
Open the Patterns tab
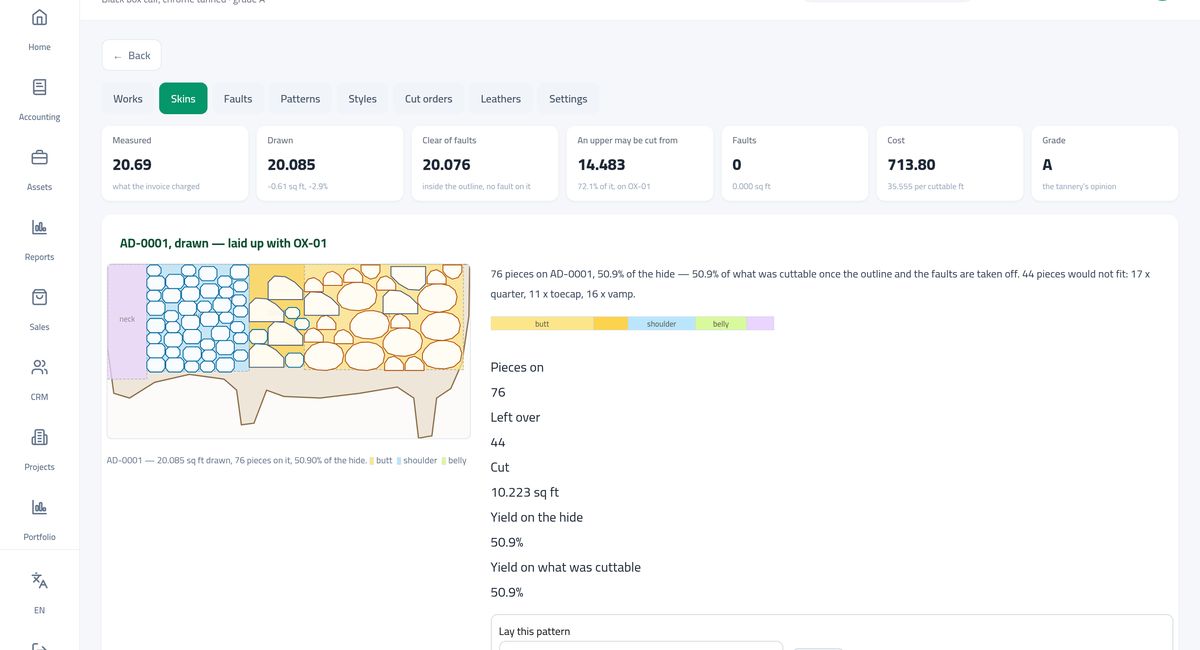(300, 99)
